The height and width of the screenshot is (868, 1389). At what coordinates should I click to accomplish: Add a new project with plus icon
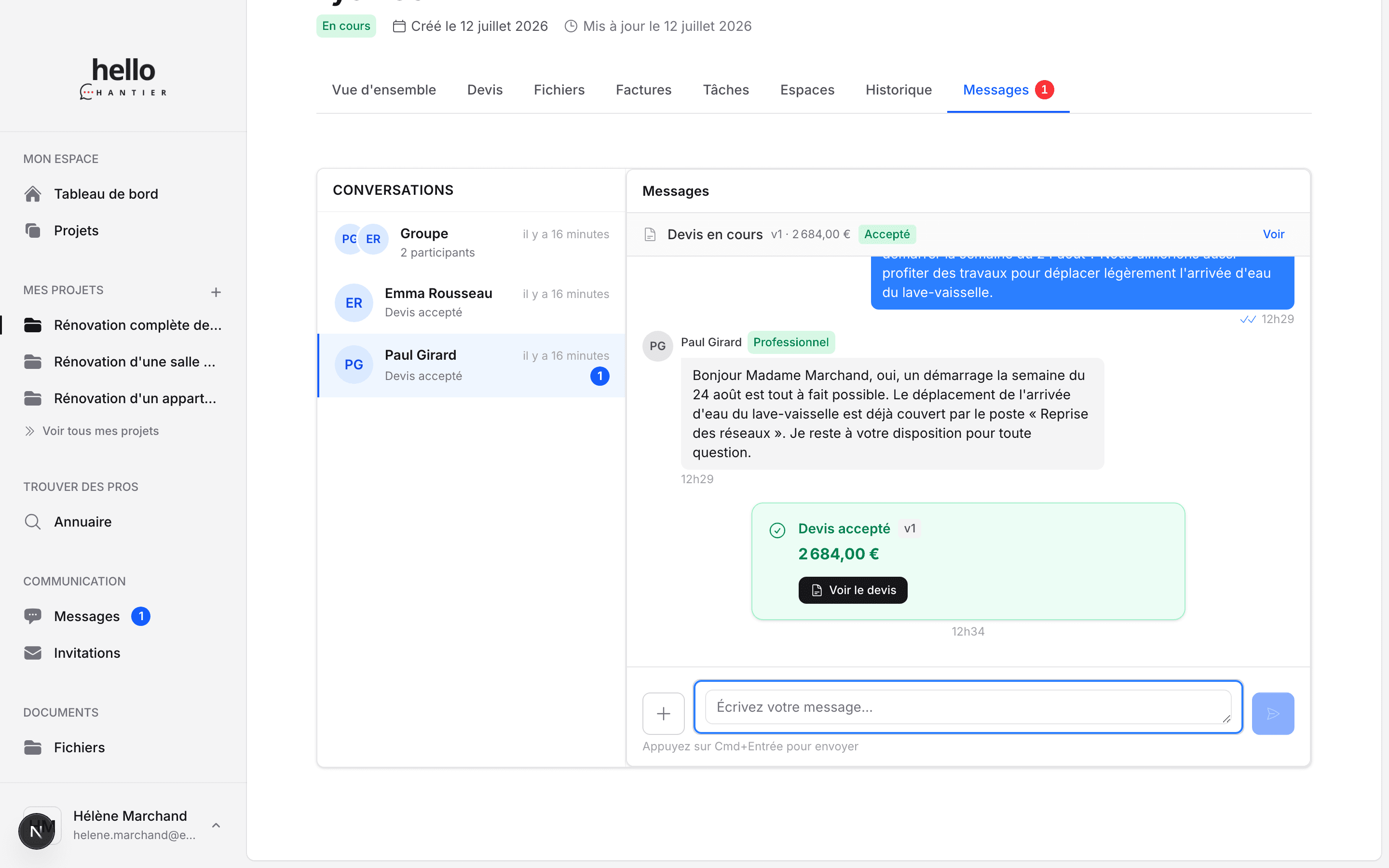coord(216,292)
